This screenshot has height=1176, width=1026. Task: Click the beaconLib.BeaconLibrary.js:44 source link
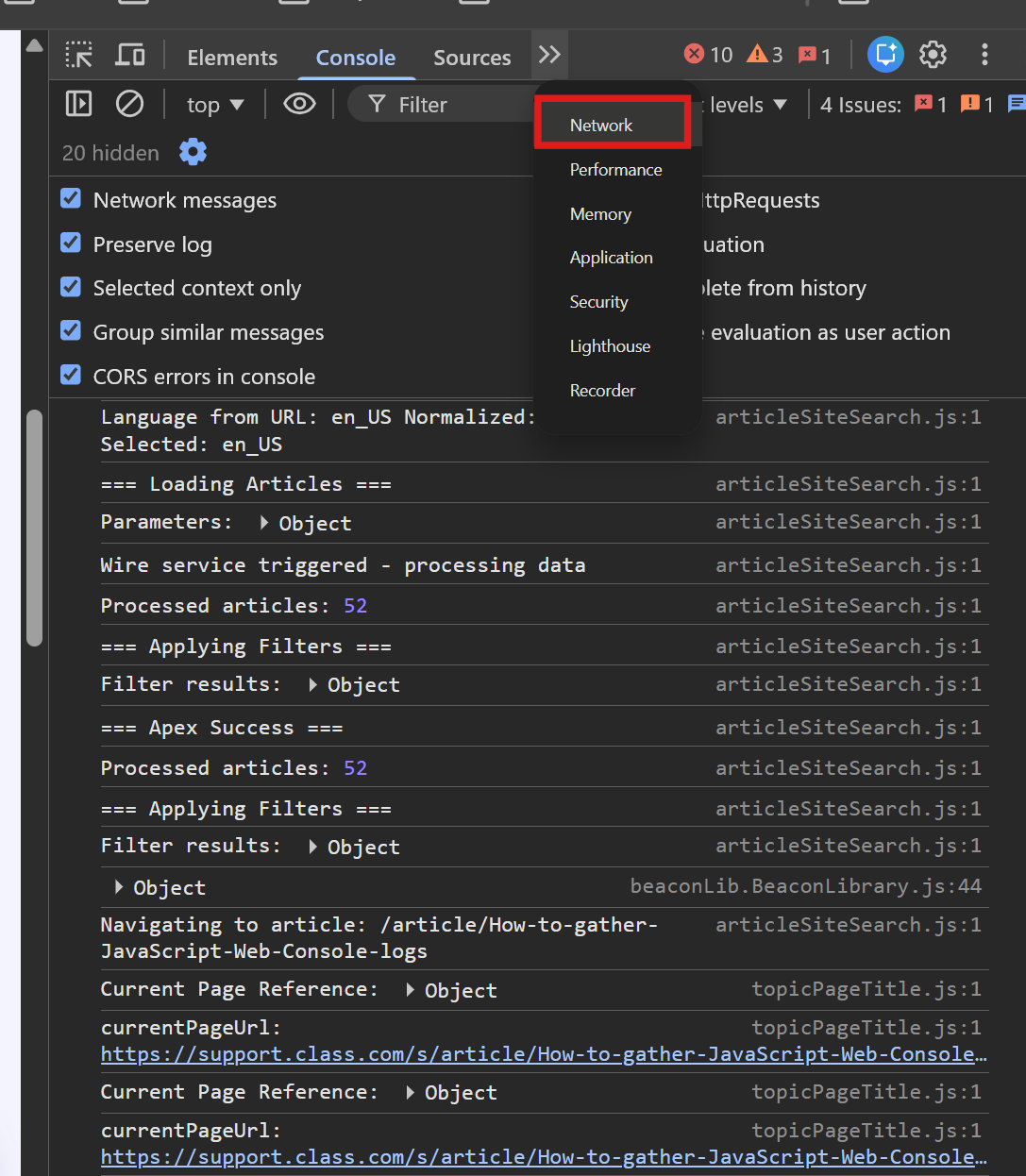coord(806,886)
